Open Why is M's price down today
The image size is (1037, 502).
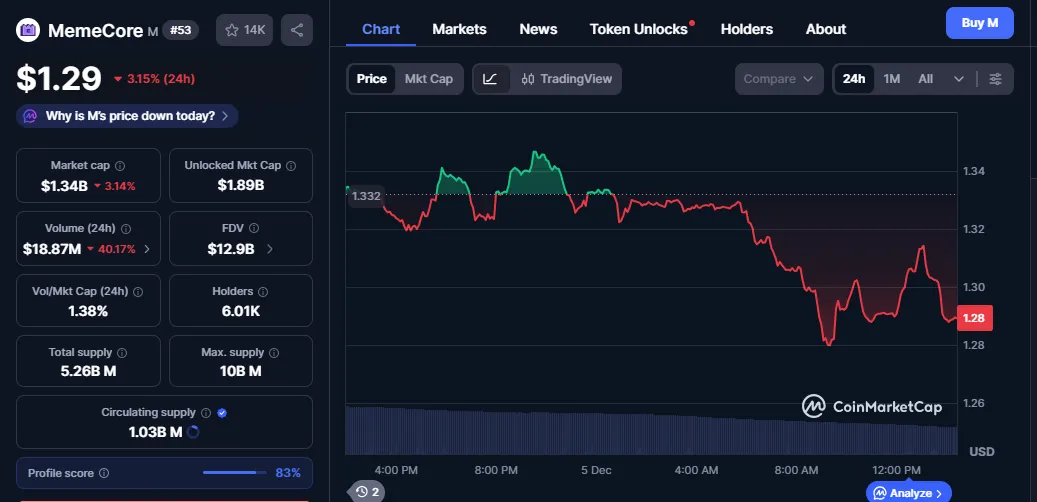click(x=127, y=116)
